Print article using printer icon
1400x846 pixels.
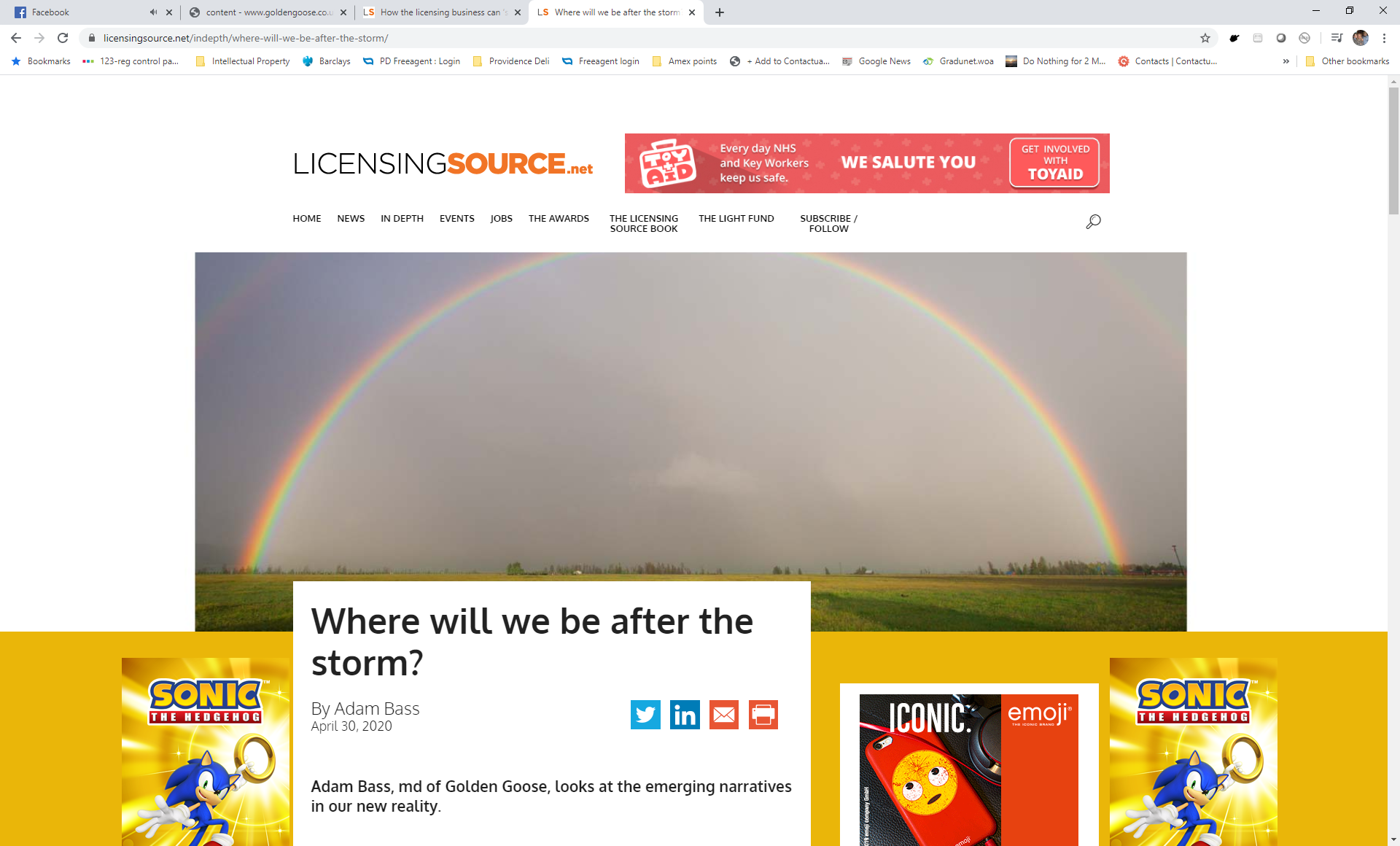tap(763, 715)
